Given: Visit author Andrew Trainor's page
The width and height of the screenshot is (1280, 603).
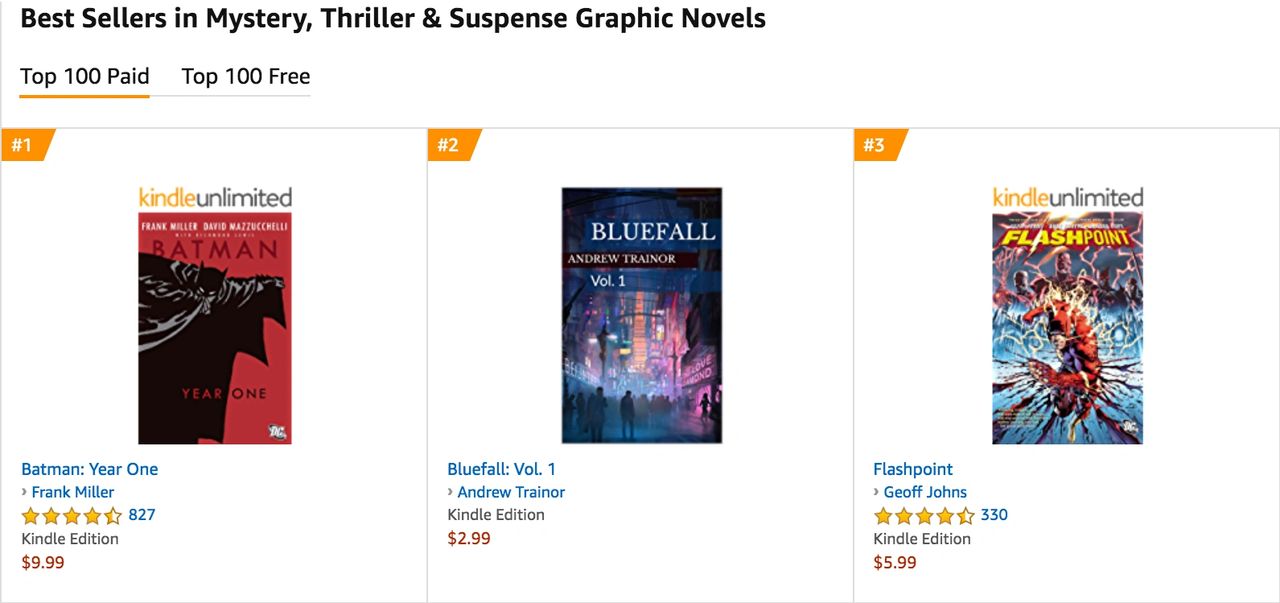Looking at the screenshot, I should (511, 492).
